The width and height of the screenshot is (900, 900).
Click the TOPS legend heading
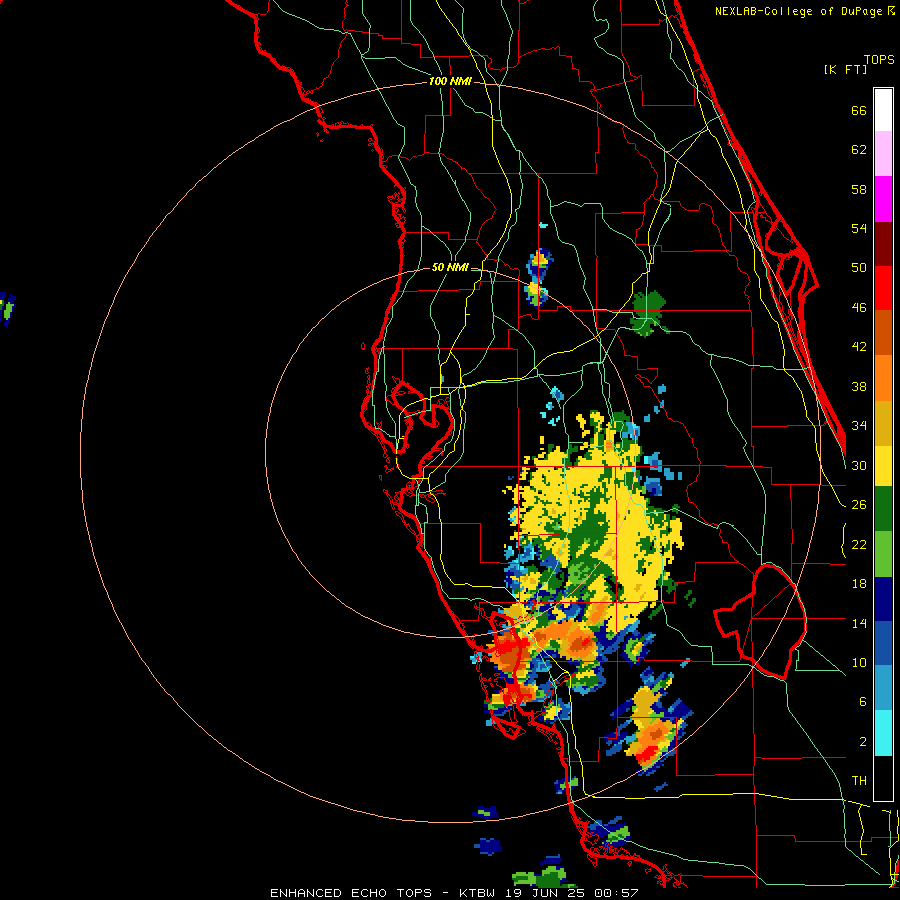[x=879, y=60]
